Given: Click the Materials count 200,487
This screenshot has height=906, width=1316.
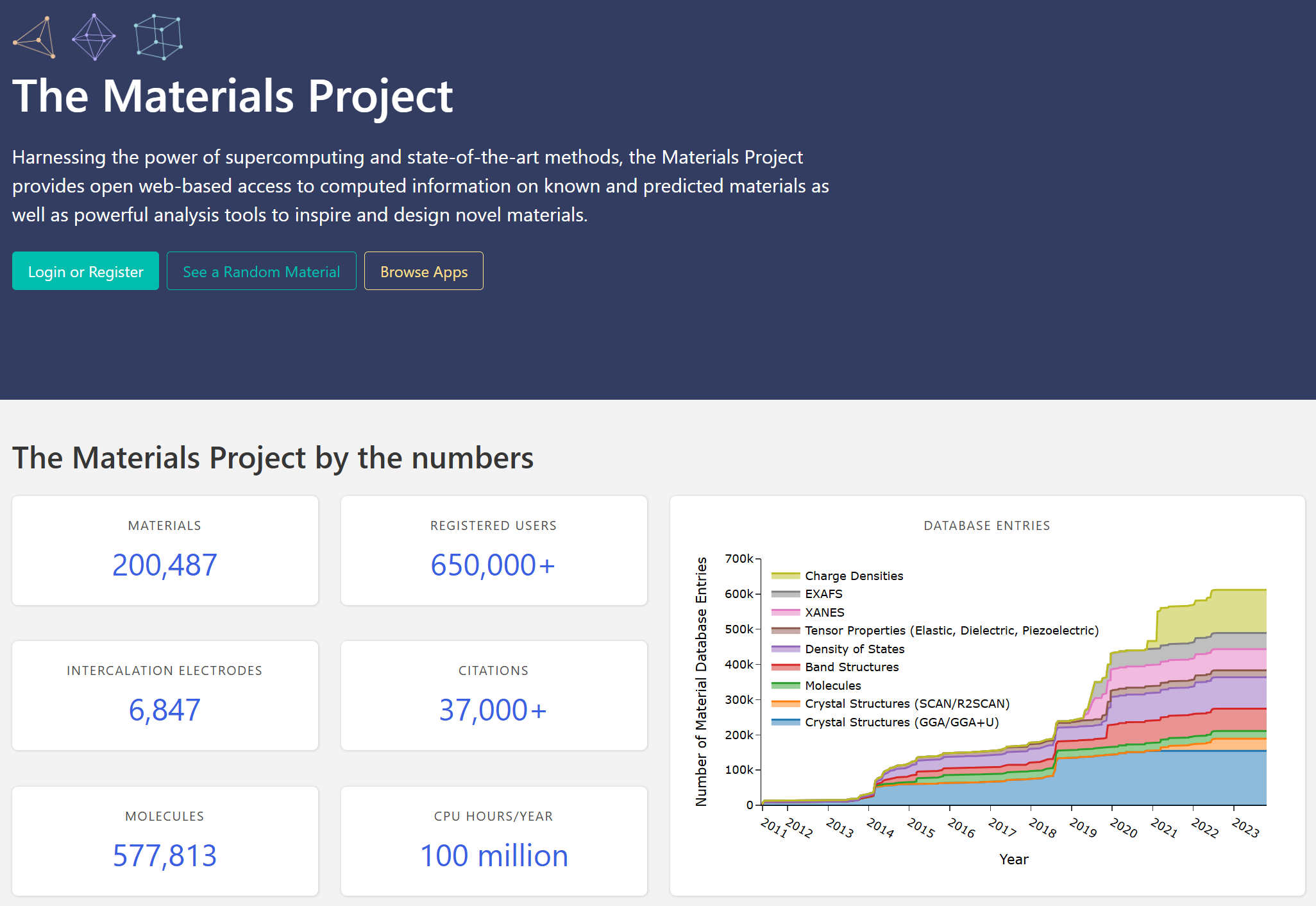Looking at the screenshot, I should [165, 565].
